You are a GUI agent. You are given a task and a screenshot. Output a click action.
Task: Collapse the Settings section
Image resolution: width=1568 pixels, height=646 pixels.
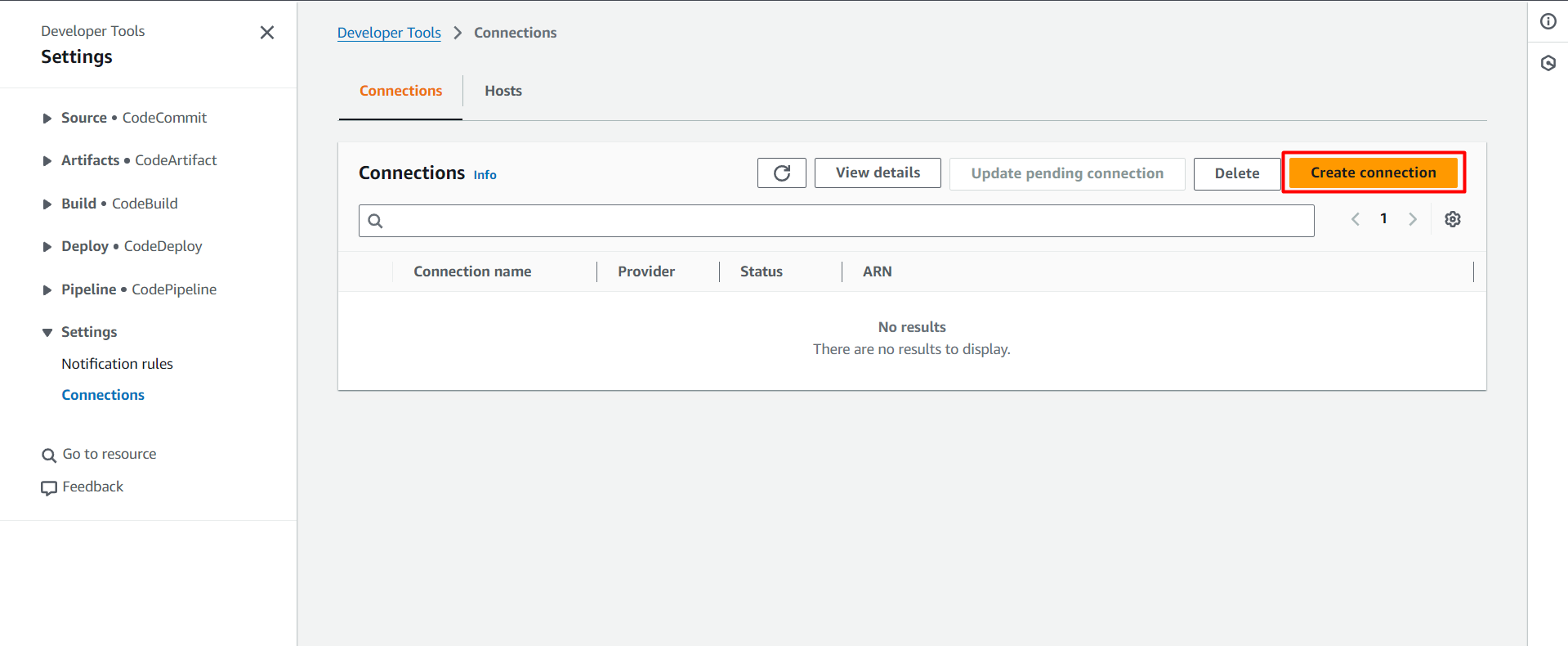pos(47,333)
